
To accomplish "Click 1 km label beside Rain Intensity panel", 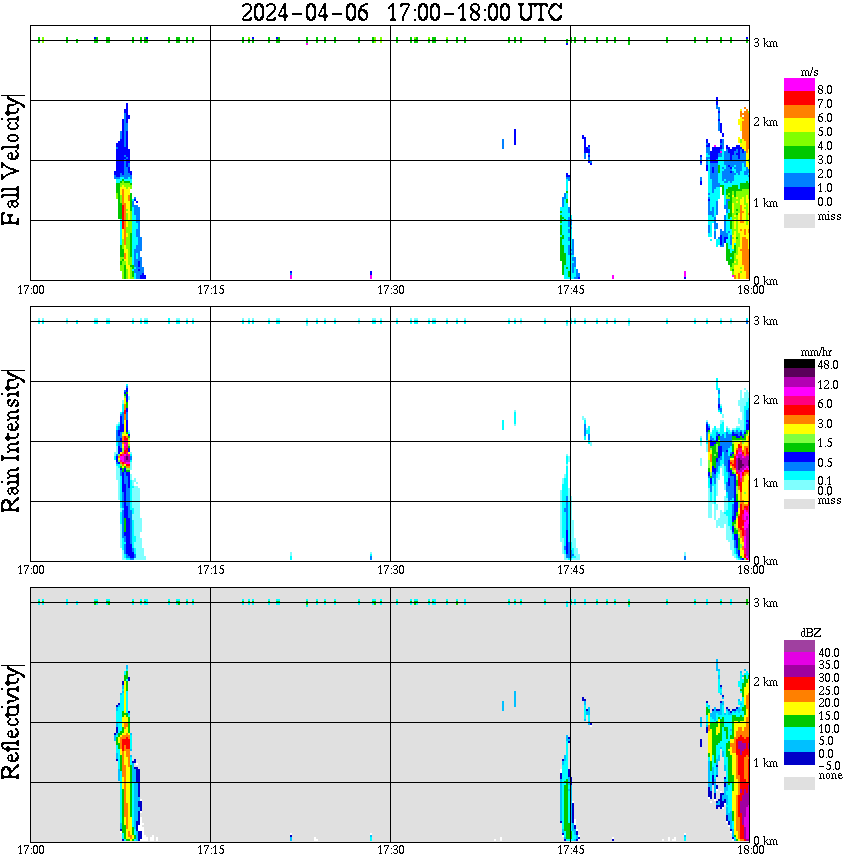I will [x=765, y=483].
